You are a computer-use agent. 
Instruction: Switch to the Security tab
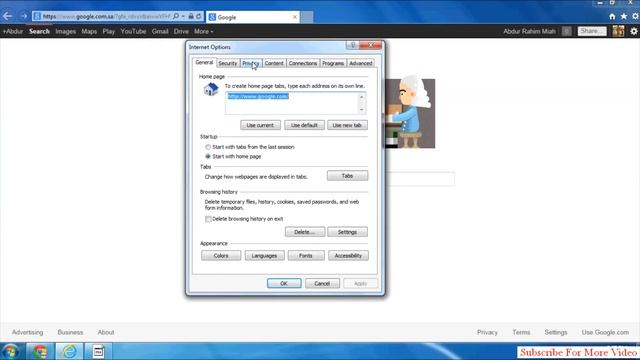(x=227, y=63)
